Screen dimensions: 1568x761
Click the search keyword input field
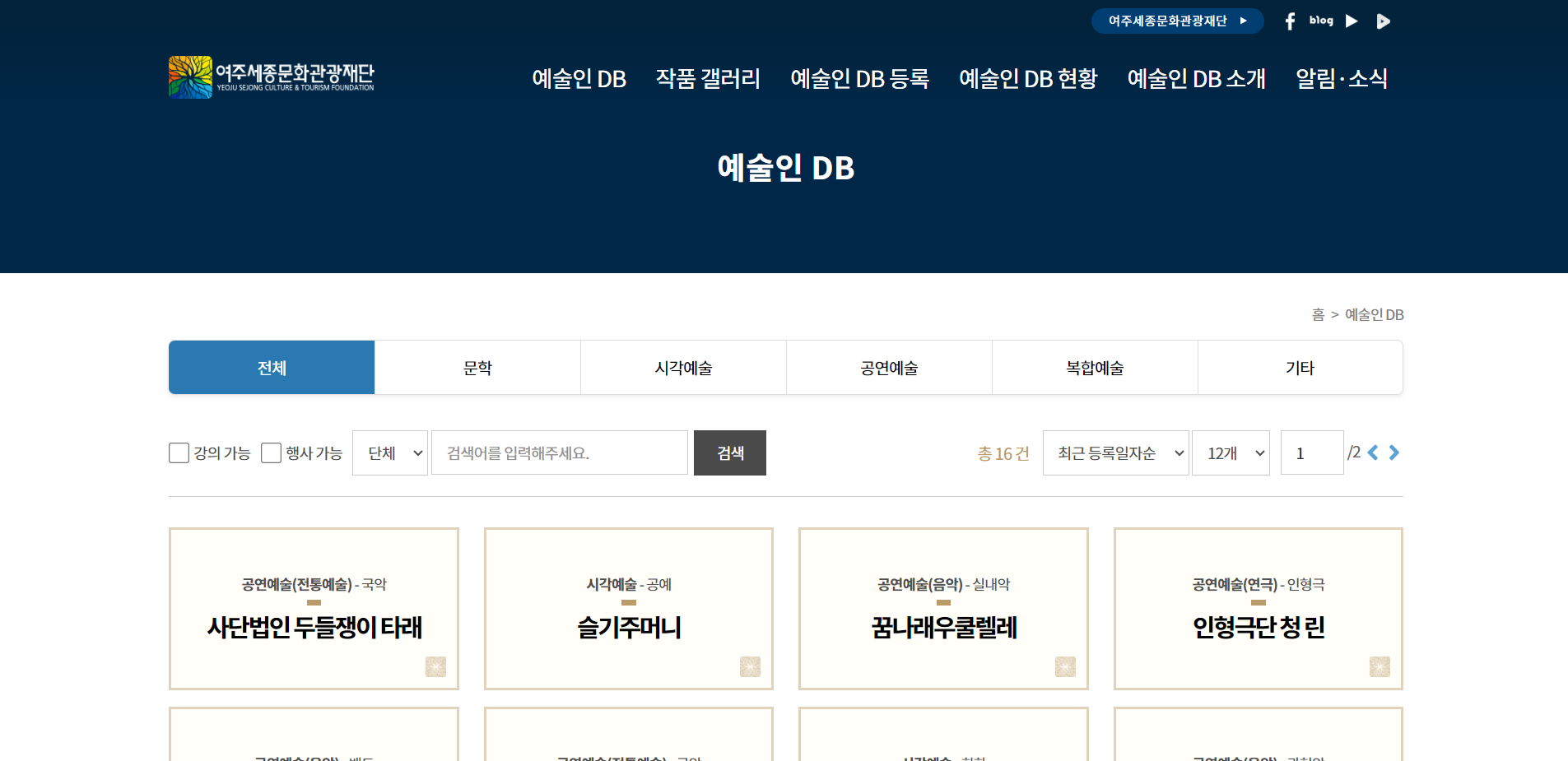[560, 453]
